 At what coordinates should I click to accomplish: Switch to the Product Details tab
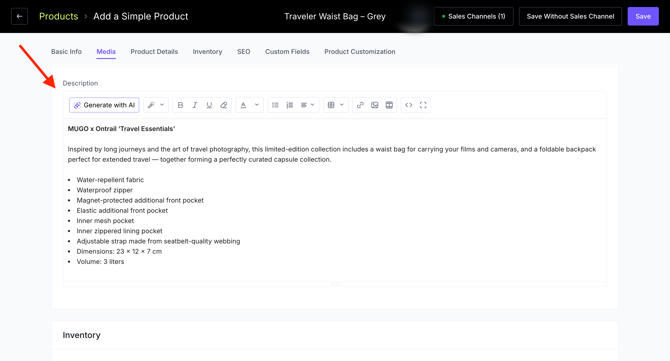click(x=154, y=52)
